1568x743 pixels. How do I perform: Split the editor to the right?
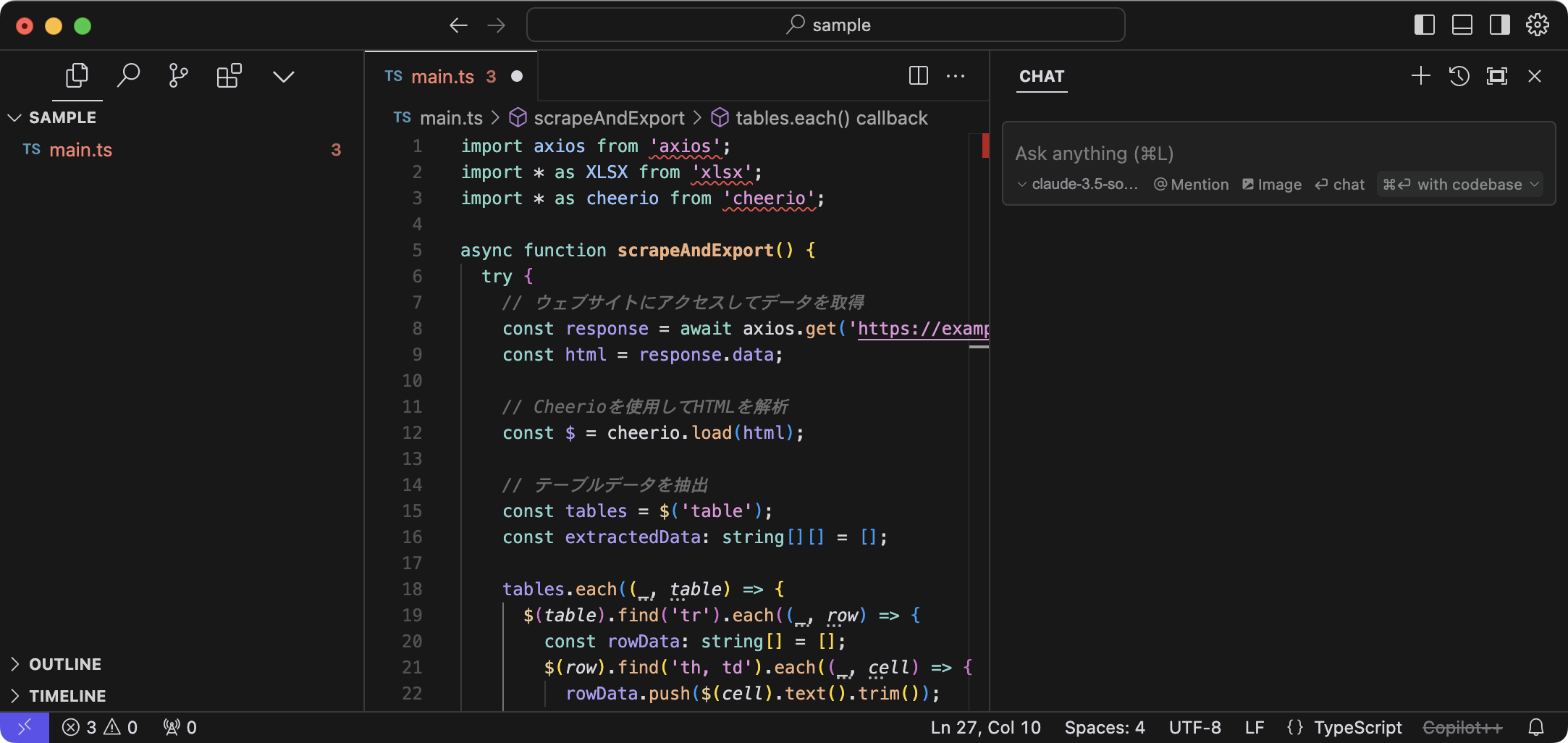tap(918, 76)
